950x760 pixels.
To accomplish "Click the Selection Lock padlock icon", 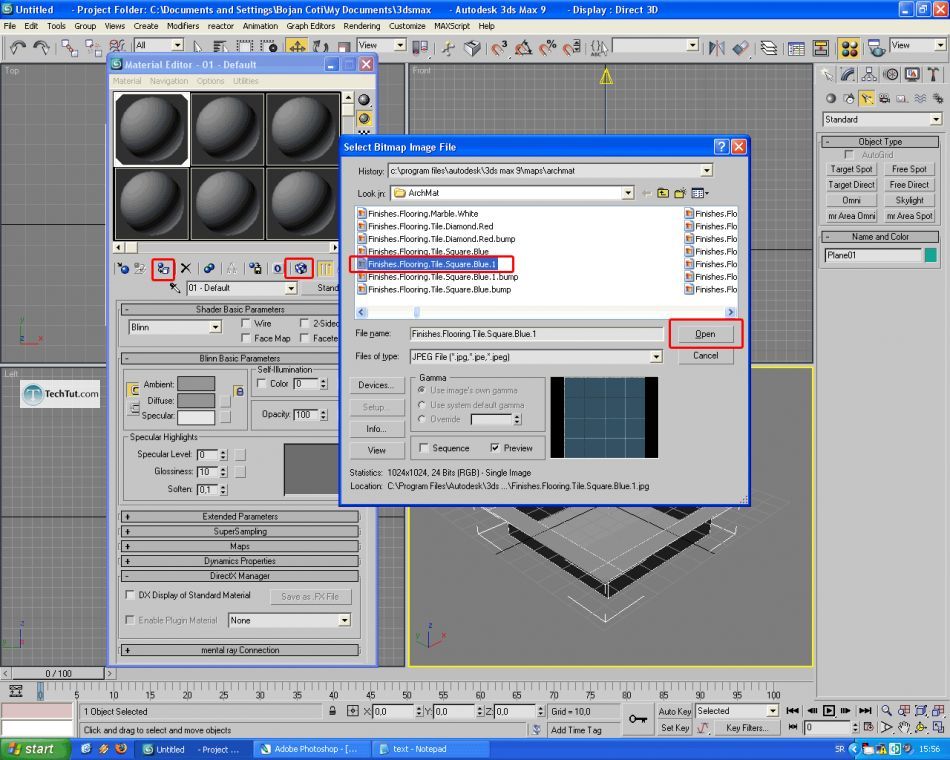I will [x=333, y=712].
